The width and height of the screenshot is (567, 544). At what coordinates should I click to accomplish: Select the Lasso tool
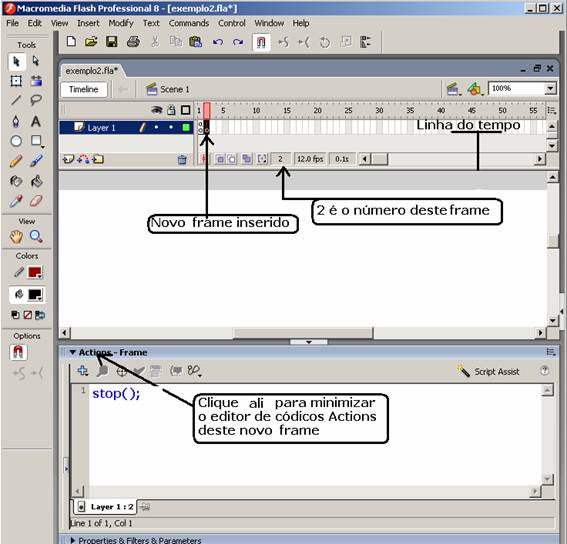point(36,100)
